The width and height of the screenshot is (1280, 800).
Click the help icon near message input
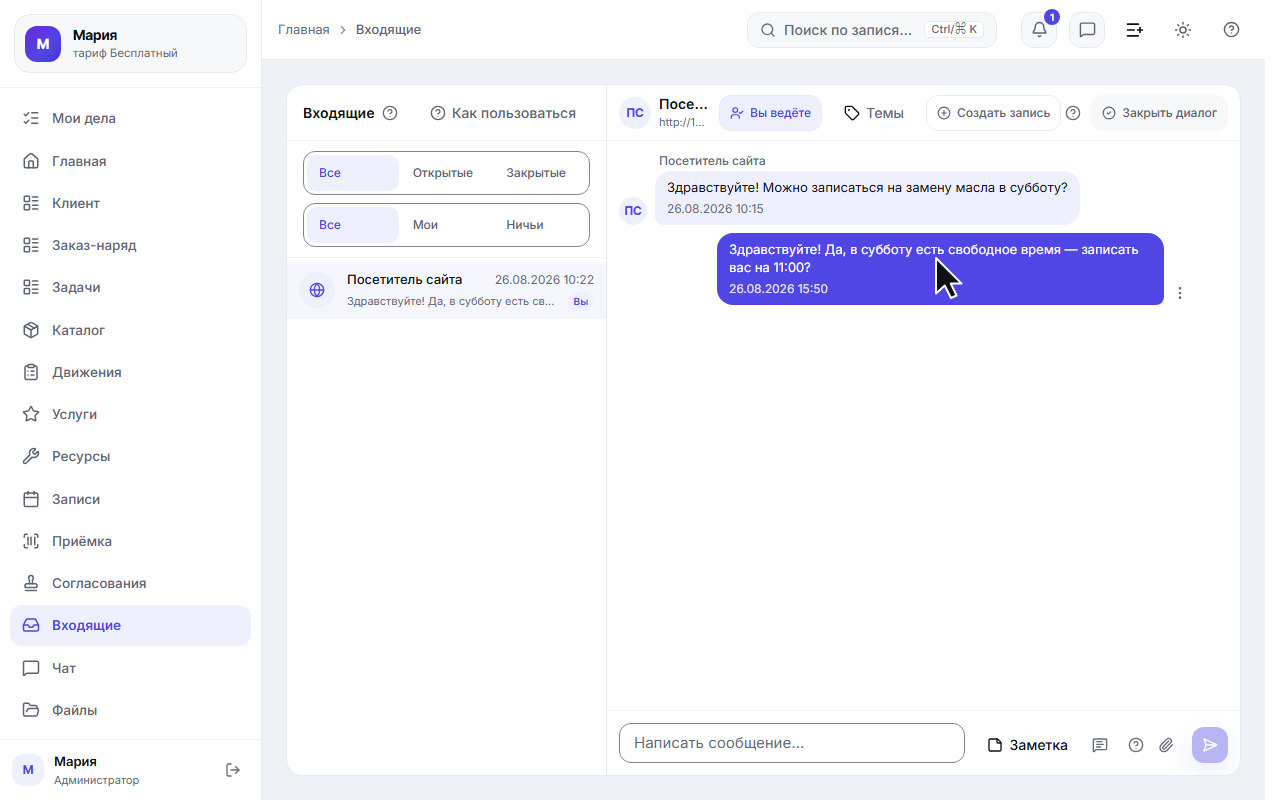(x=1136, y=745)
